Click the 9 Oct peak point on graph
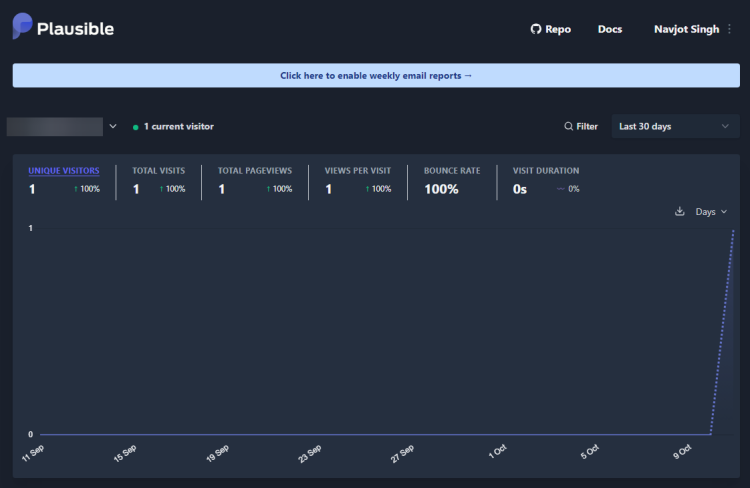Screen dimensions: 750x488 tap(733, 231)
